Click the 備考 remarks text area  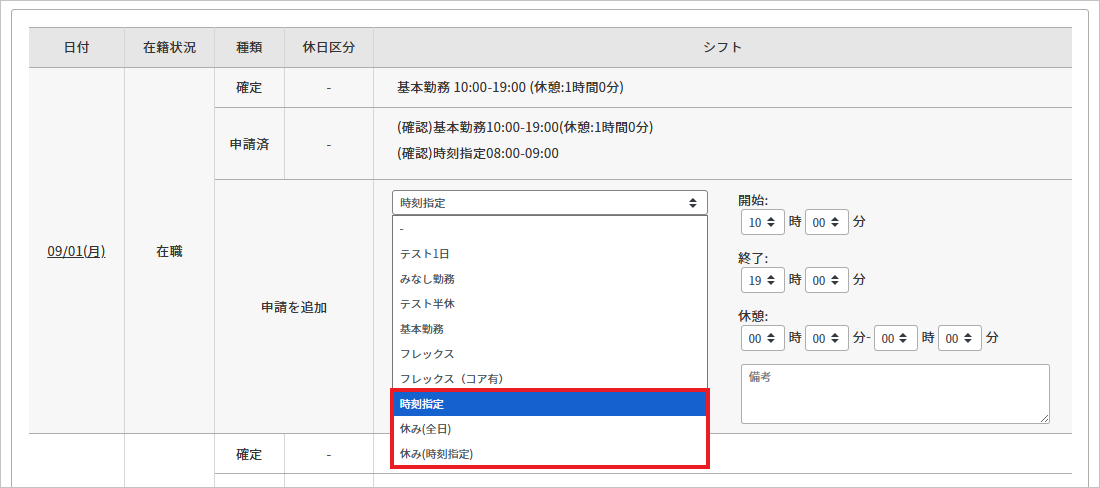point(895,393)
